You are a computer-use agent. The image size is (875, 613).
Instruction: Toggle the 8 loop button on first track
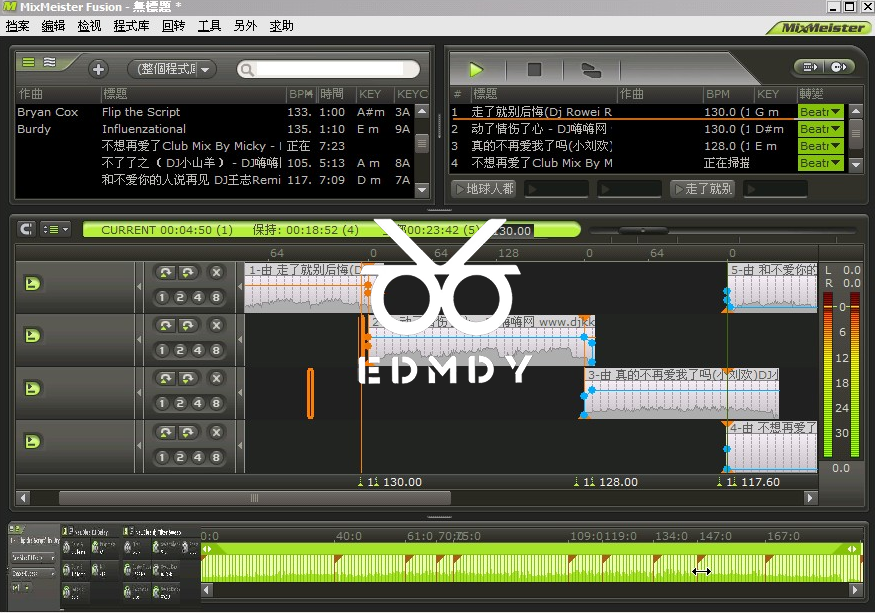tap(216, 298)
